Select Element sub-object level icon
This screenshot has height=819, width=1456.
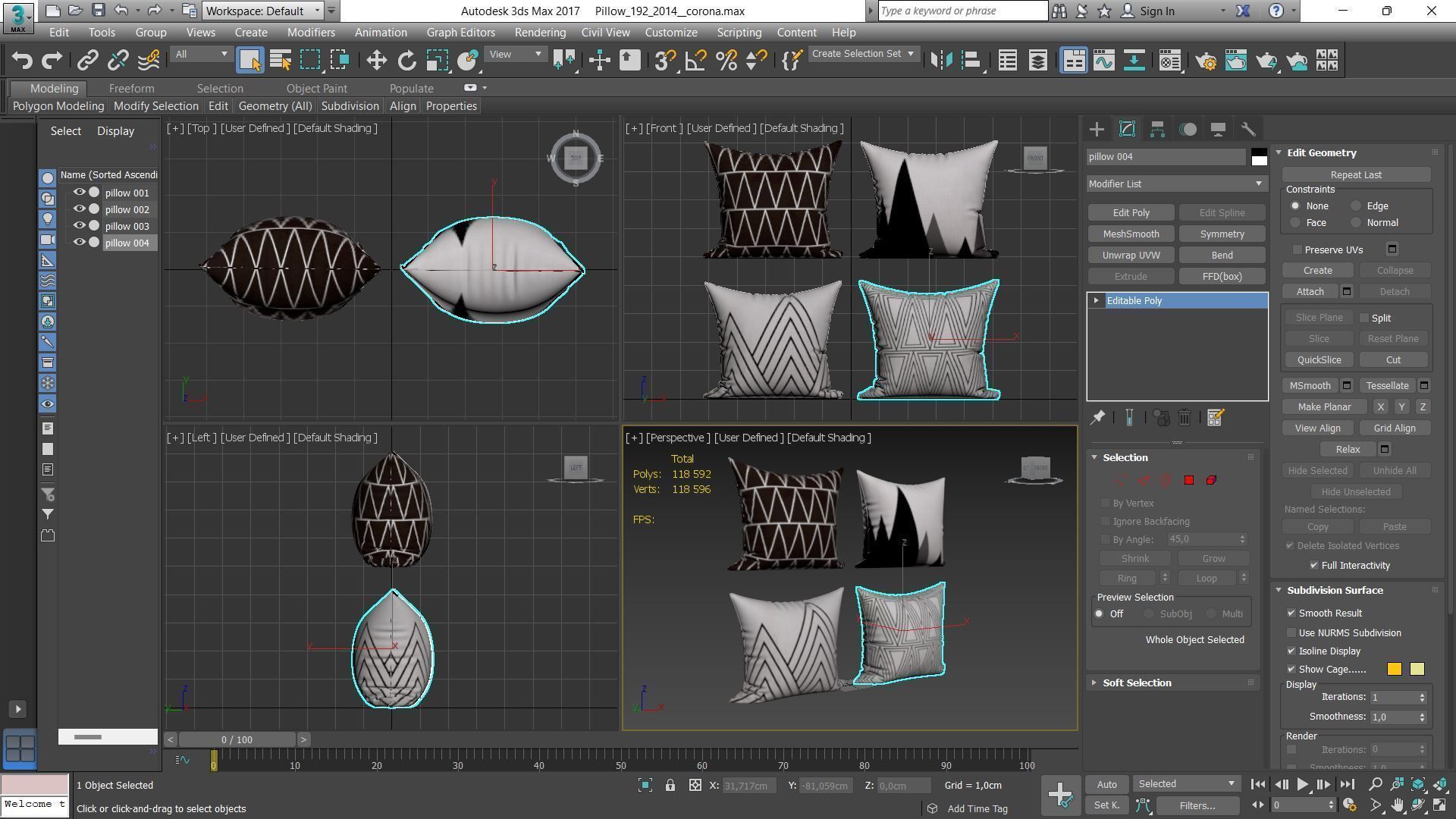[x=1211, y=480]
